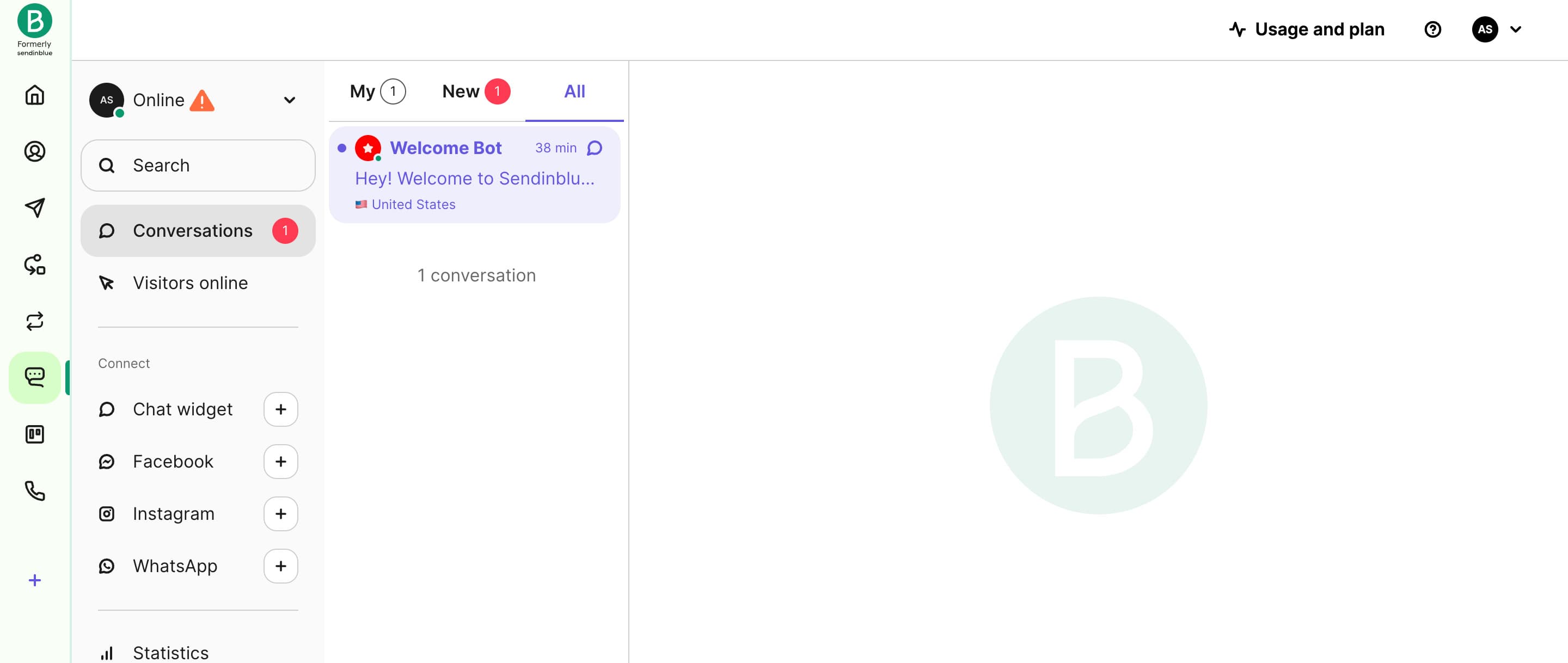This screenshot has height=663, width=1568.
Task: Expand the Online status dropdown
Action: [289, 100]
